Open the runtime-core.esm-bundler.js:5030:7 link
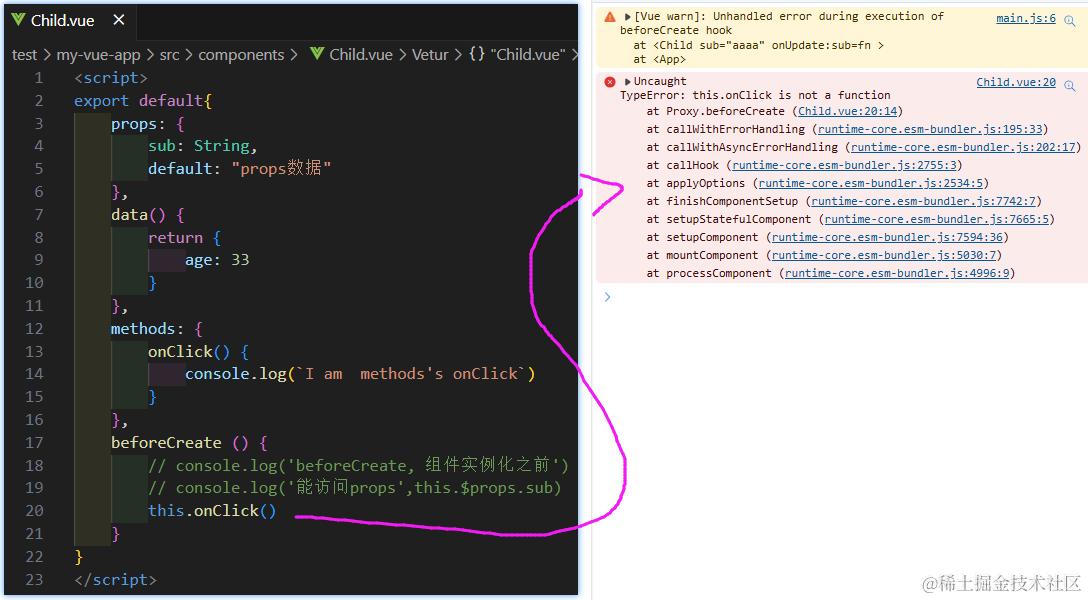 point(884,255)
